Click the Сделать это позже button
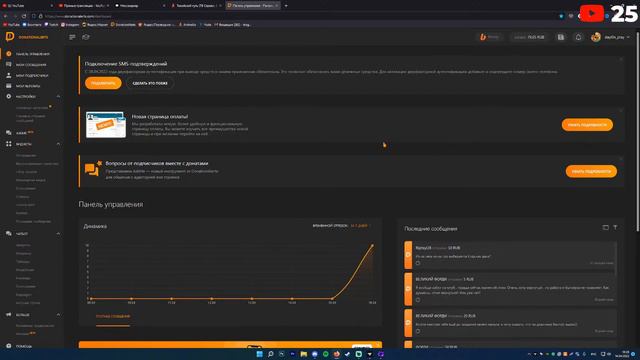This screenshot has width=640, height=360. click(150, 83)
